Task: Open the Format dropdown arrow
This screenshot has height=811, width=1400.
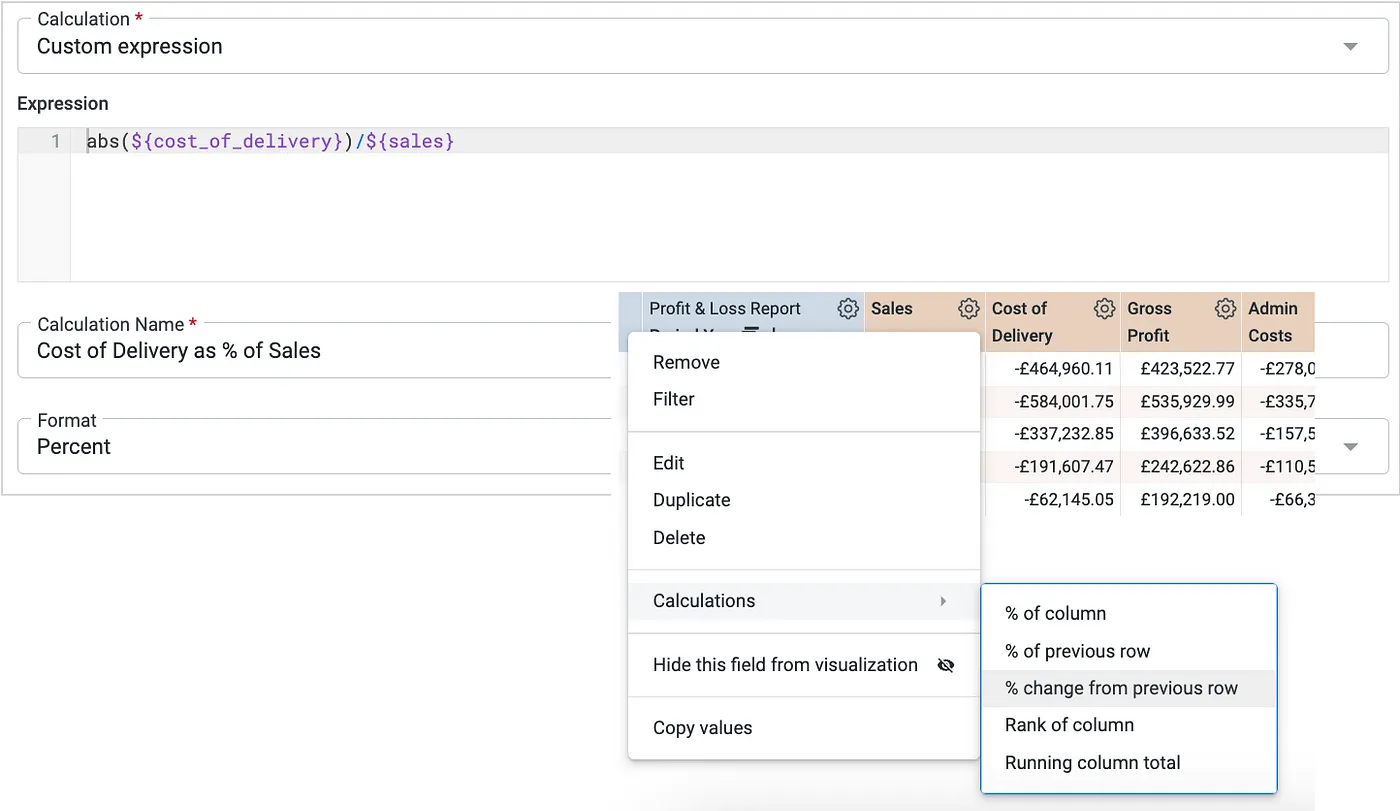Action: coord(1350,447)
